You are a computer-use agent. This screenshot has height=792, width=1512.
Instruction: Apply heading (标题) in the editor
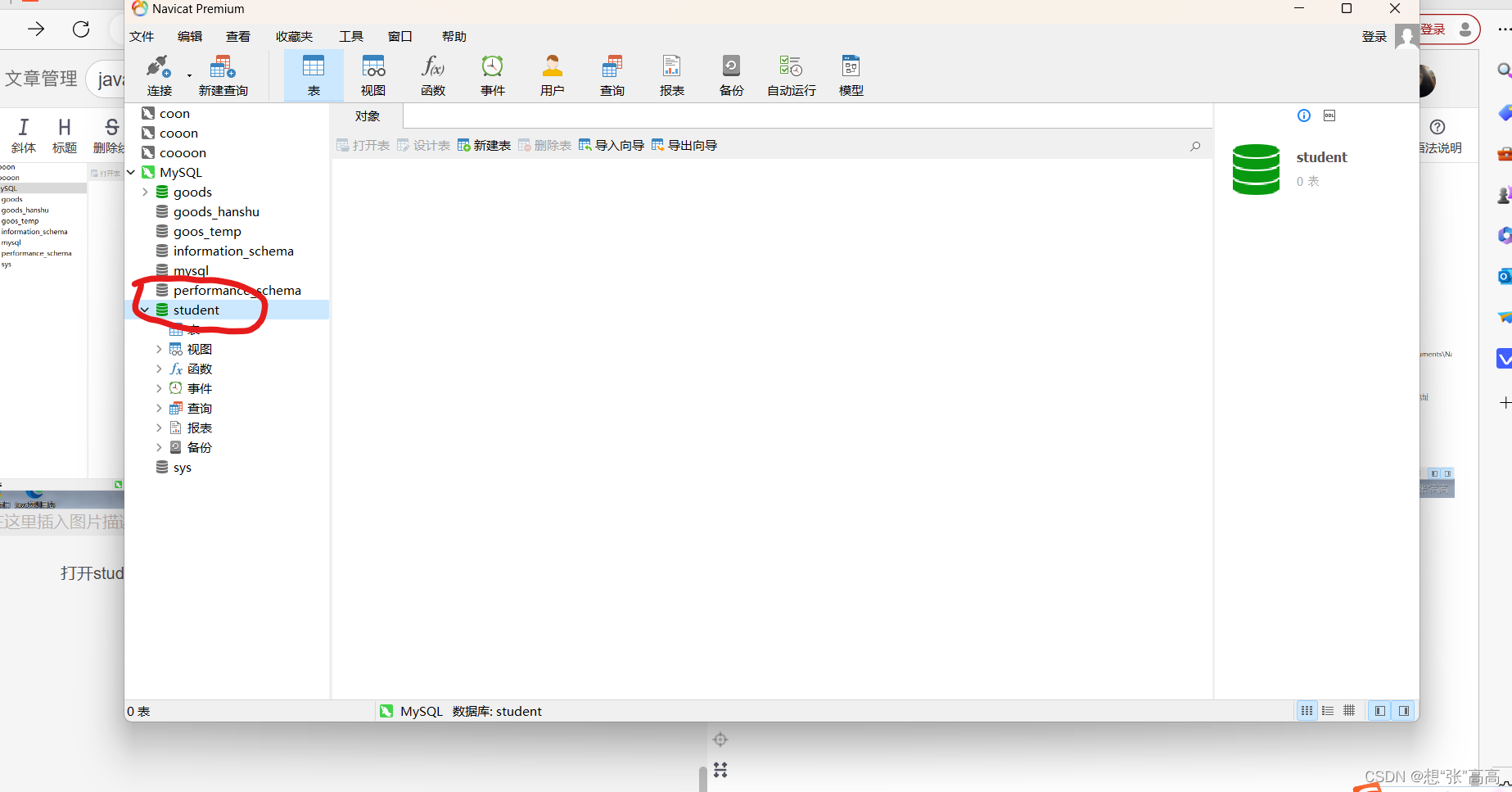click(x=65, y=136)
